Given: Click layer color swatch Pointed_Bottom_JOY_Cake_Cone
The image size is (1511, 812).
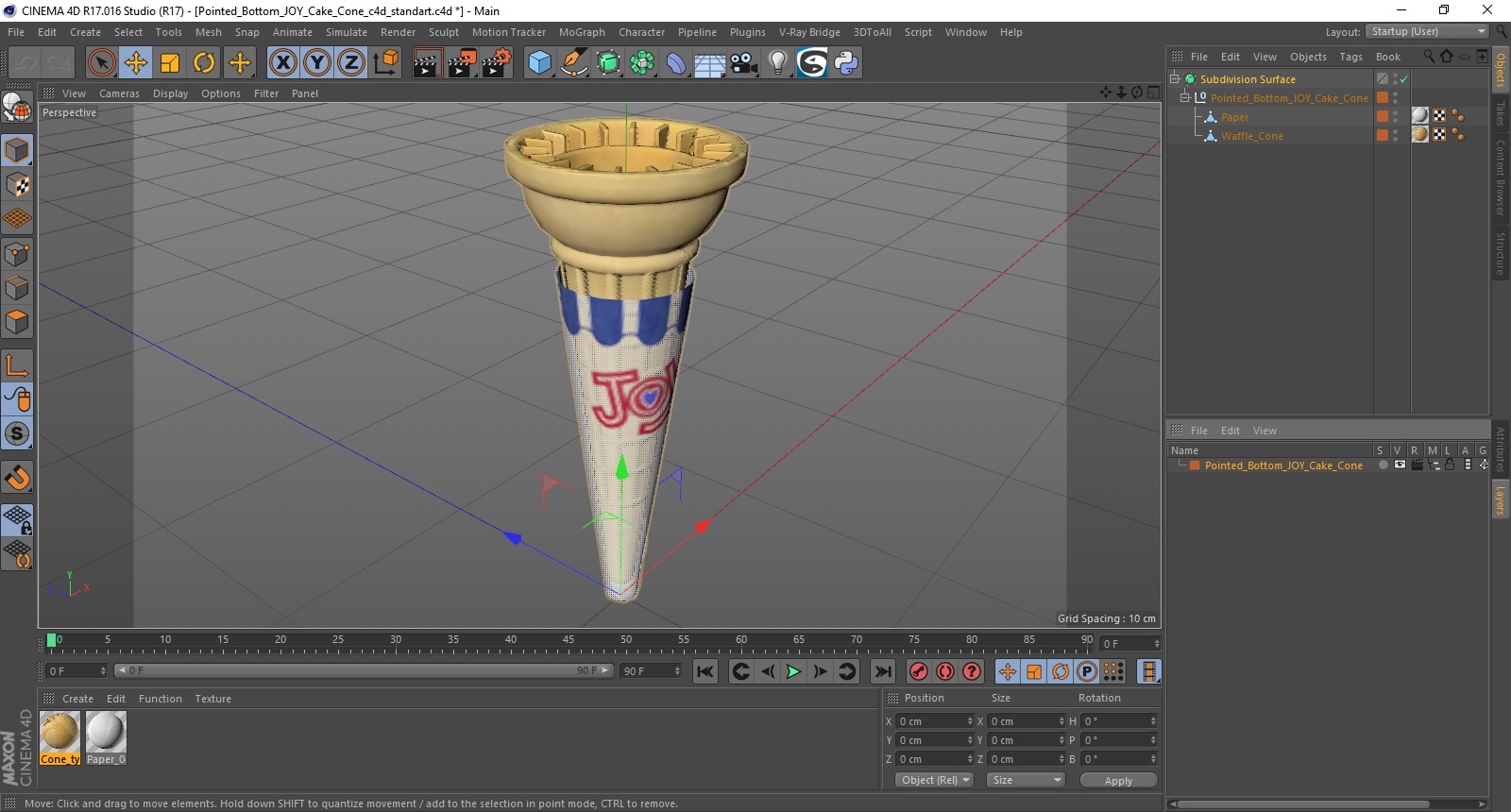Looking at the screenshot, I should click(x=1195, y=465).
